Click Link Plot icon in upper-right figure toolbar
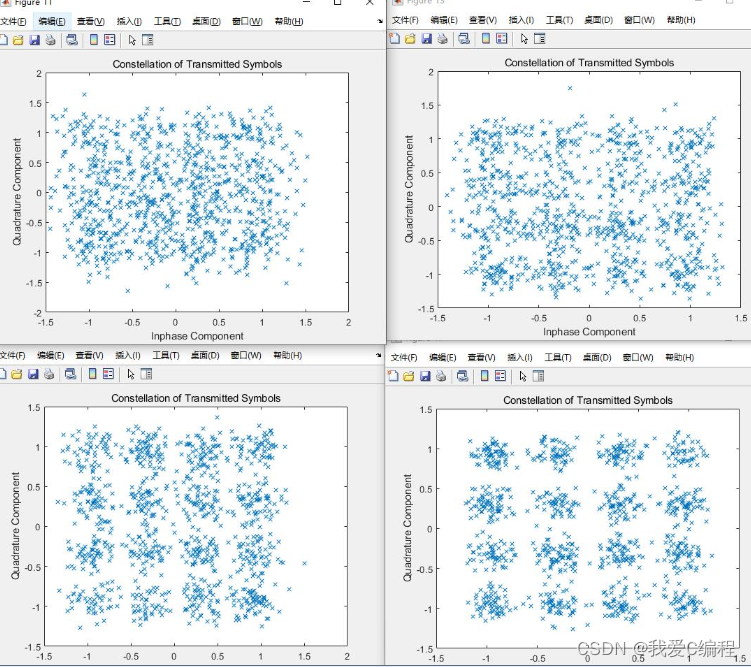Screen dimensions: 751x667 [x=464, y=39]
